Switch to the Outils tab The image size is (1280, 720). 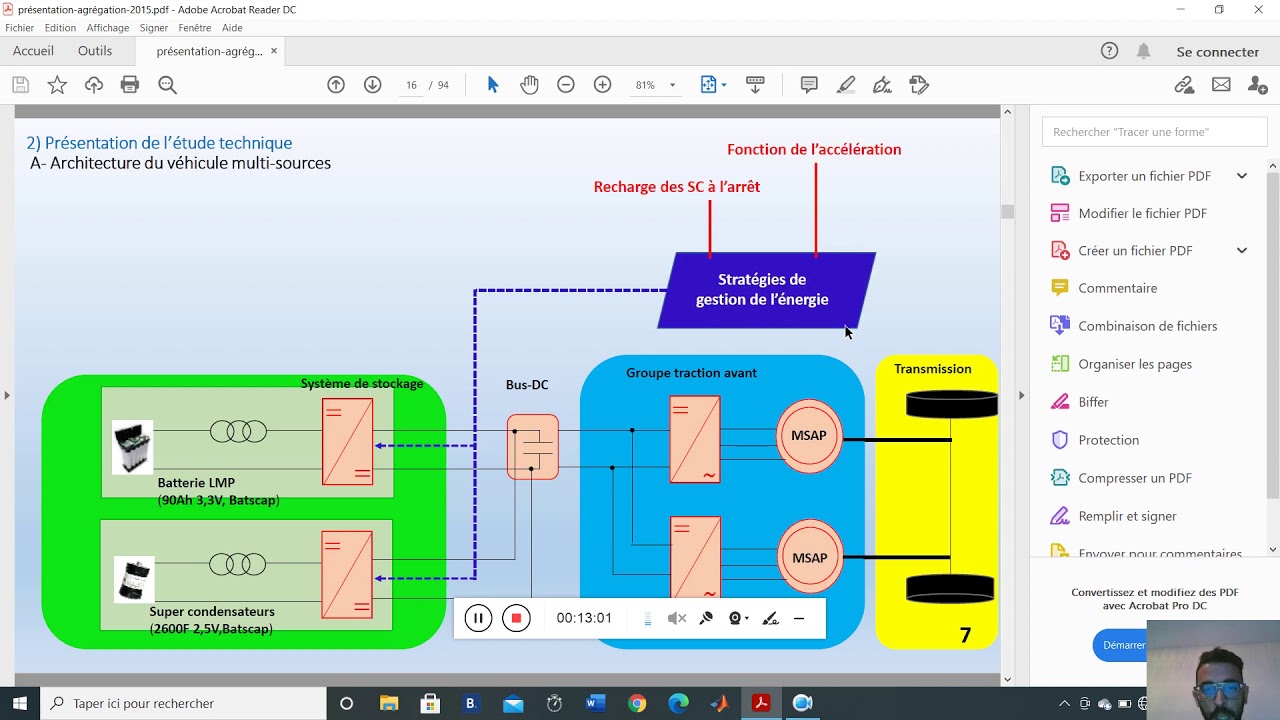coord(95,51)
